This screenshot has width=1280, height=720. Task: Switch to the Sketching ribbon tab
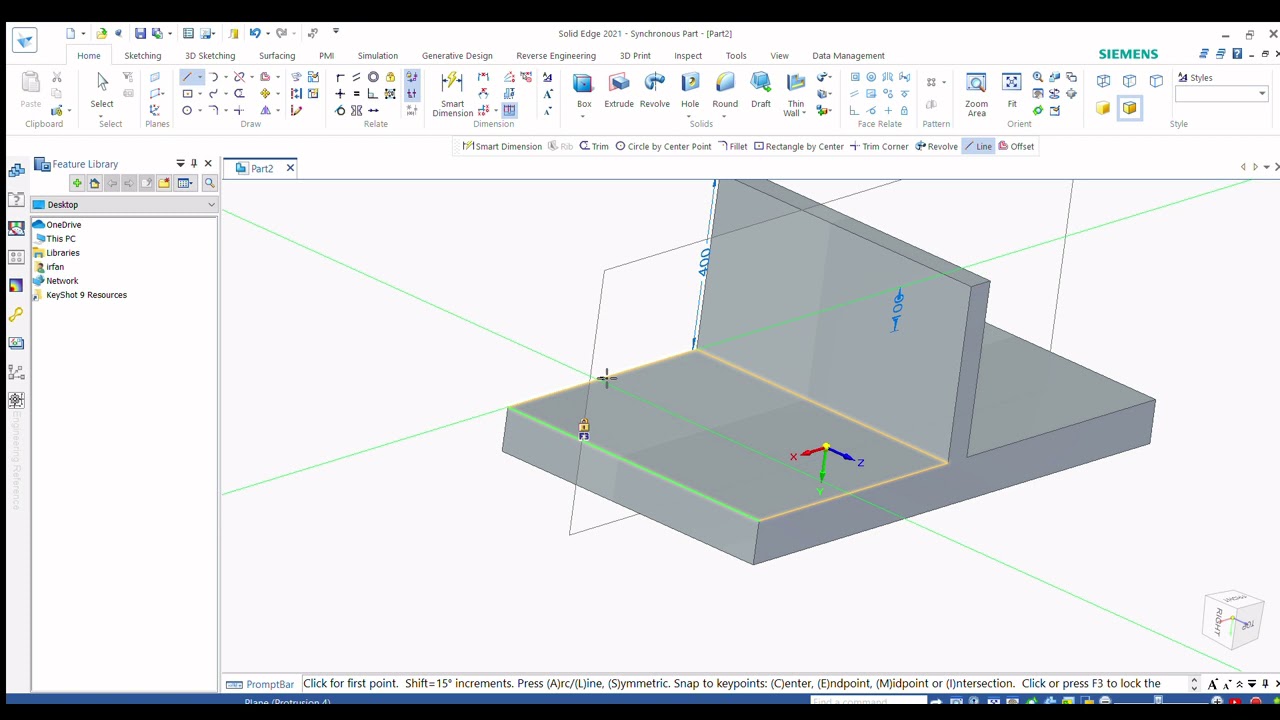point(143,56)
